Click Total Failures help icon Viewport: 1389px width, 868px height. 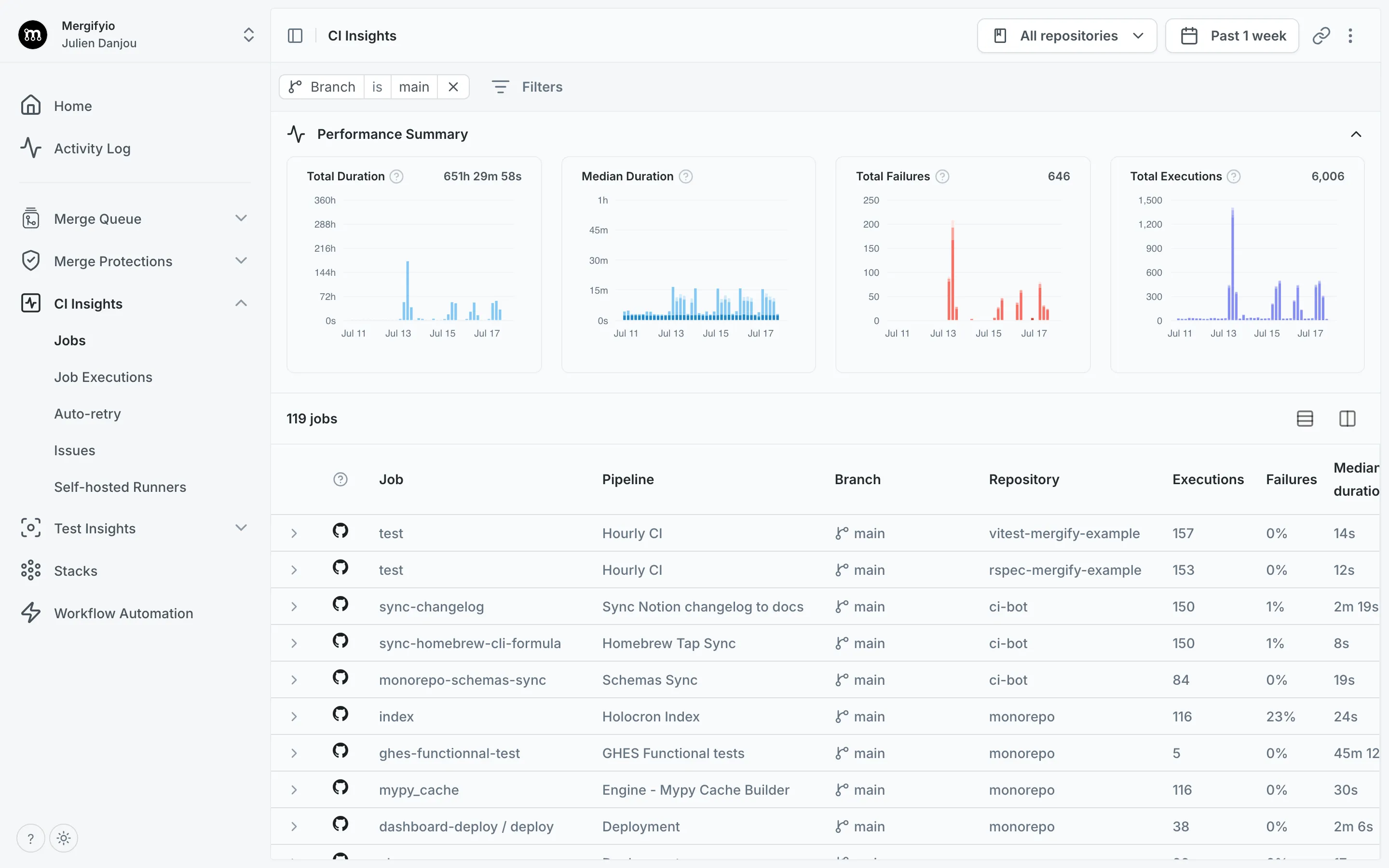pos(942,176)
